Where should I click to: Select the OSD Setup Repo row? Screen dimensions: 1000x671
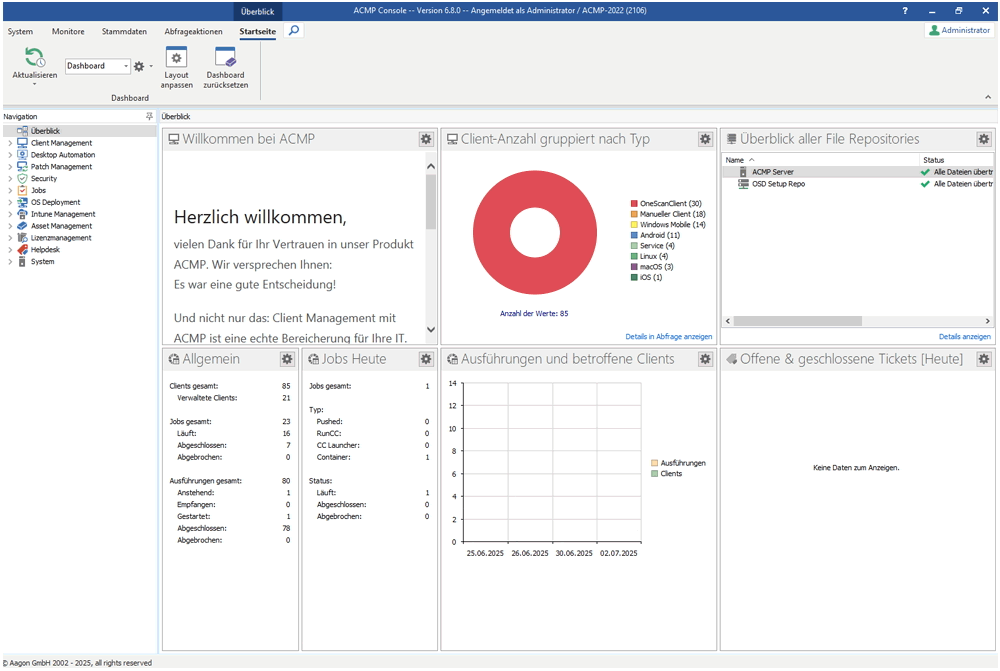coord(858,184)
